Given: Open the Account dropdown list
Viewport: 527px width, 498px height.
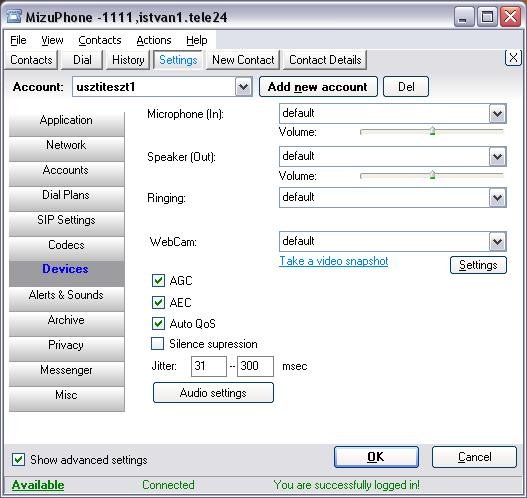Looking at the screenshot, I should [243, 87].
